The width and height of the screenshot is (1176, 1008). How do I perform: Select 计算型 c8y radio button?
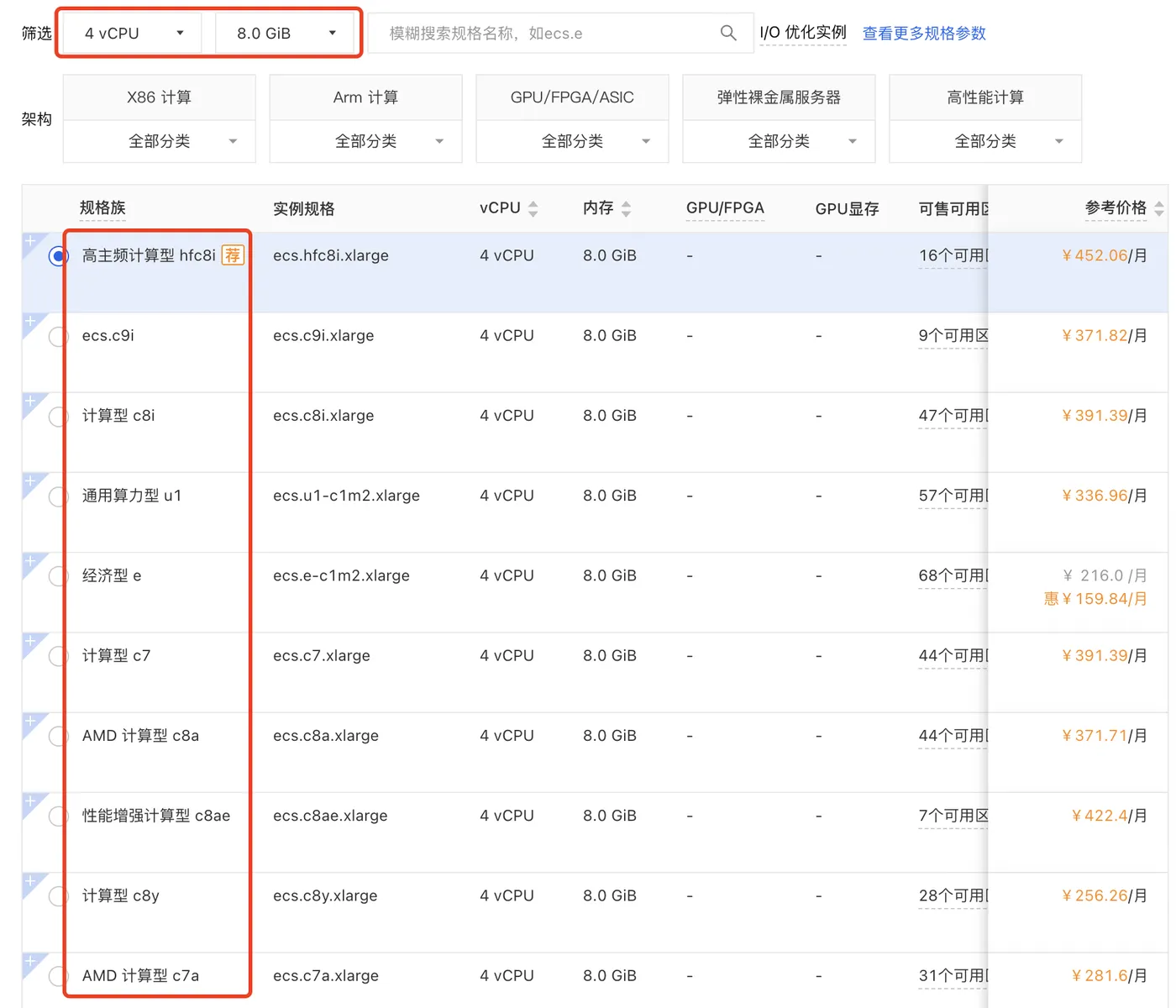58,896
